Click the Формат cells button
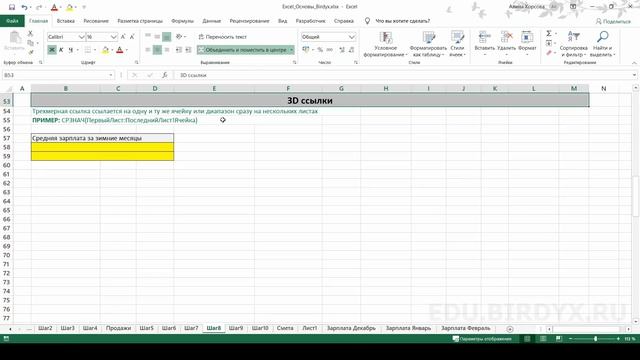The width and height of the screenshot is (640, 360). tap(527, 44)
